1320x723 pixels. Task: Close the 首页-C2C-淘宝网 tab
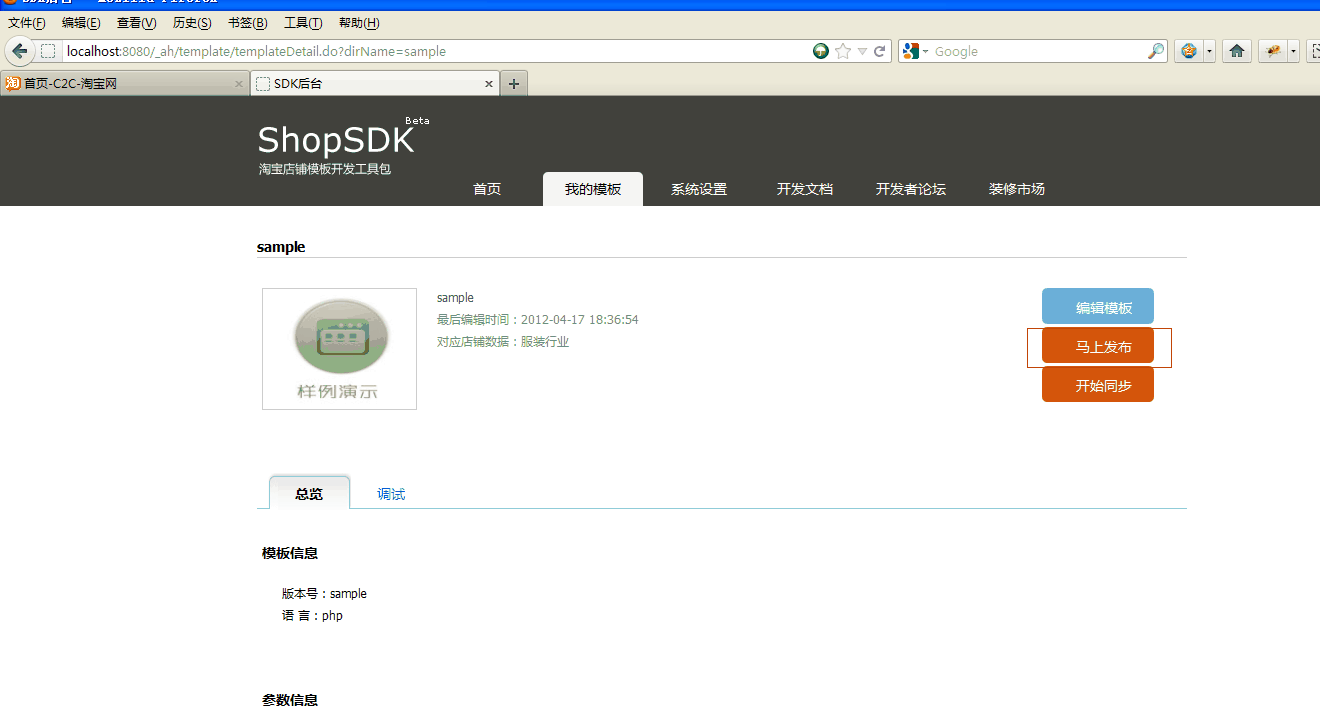click(239, 84)
